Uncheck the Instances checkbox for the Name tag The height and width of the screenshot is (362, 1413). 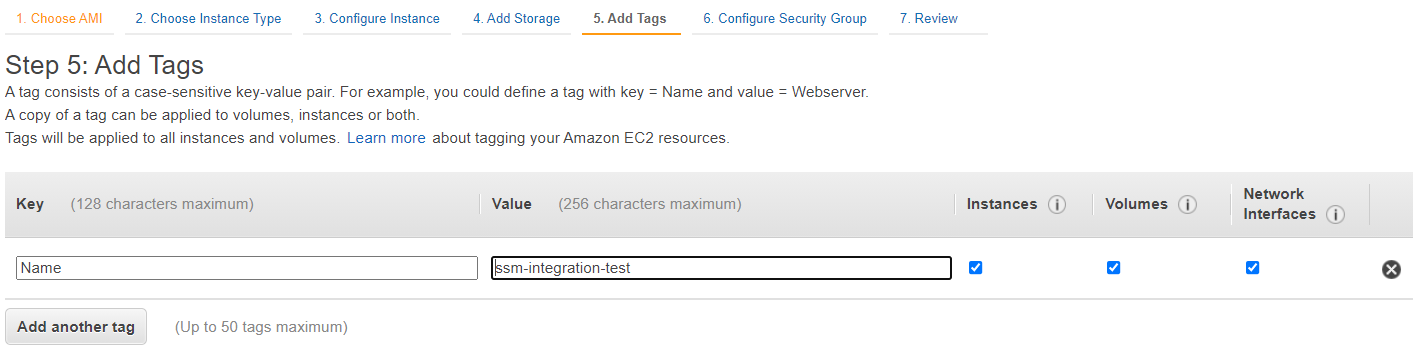(x=976, y=268)
